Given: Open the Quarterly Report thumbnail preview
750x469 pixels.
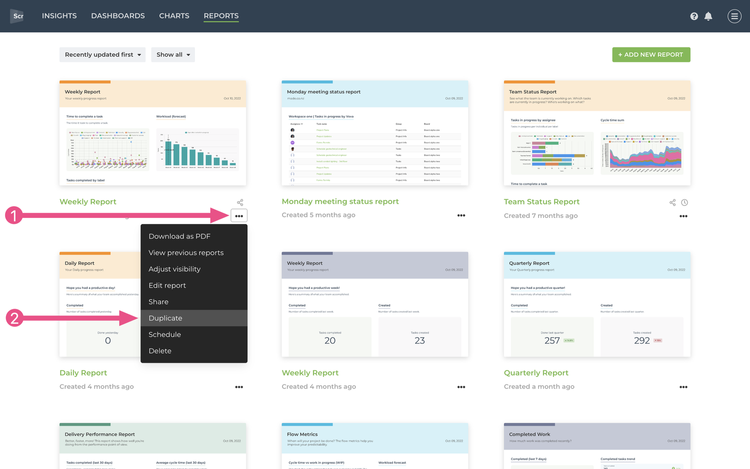Looking at the screenshot, I should 597,305.
